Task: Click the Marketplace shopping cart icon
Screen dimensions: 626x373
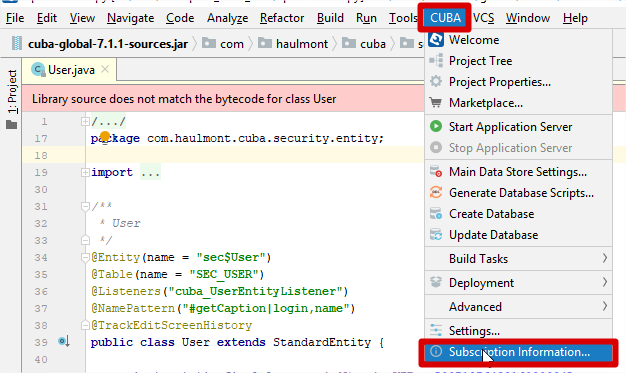Action: coord(436,103)
